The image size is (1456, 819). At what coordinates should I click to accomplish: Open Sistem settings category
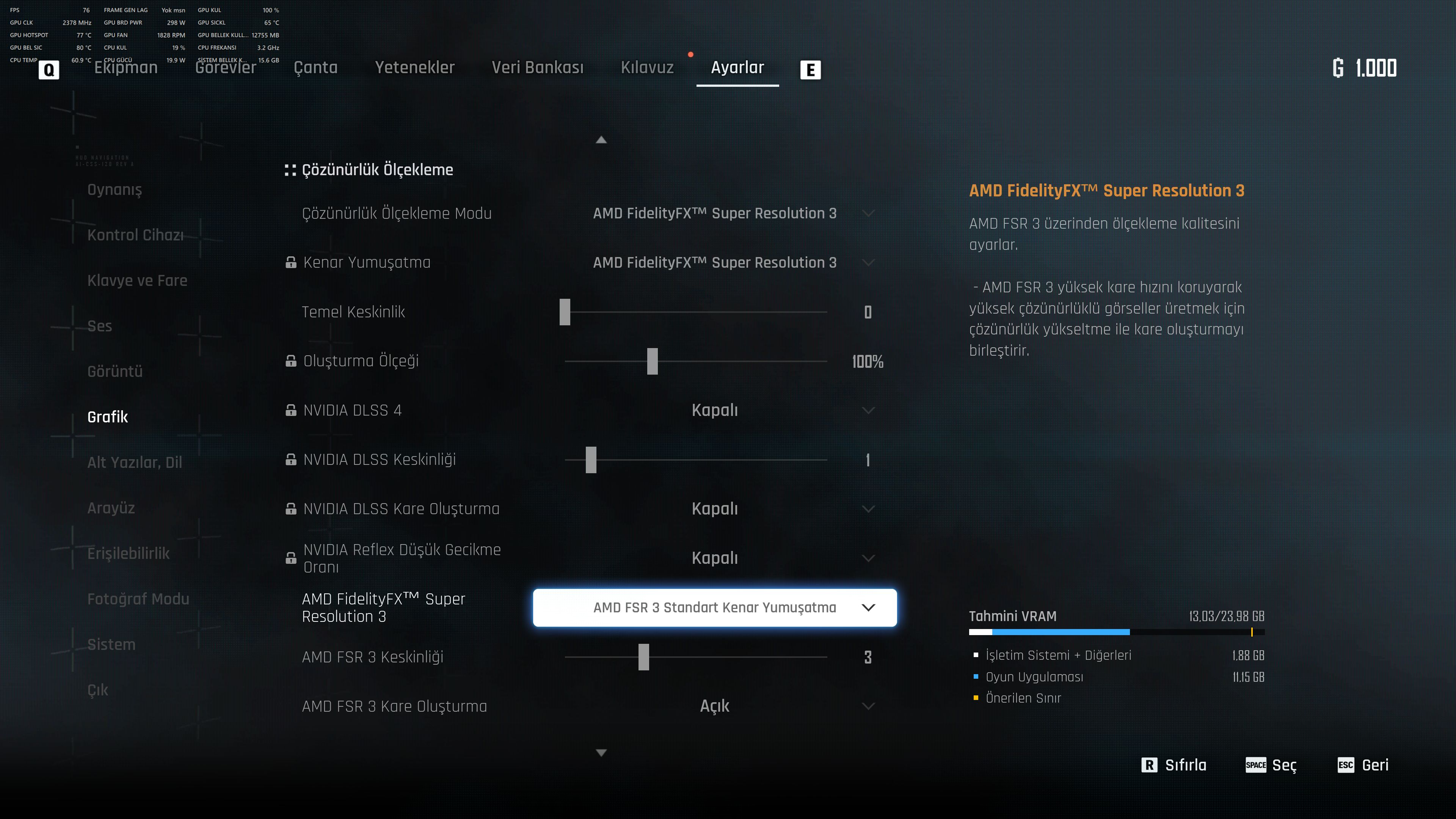[x=111, y=644]
